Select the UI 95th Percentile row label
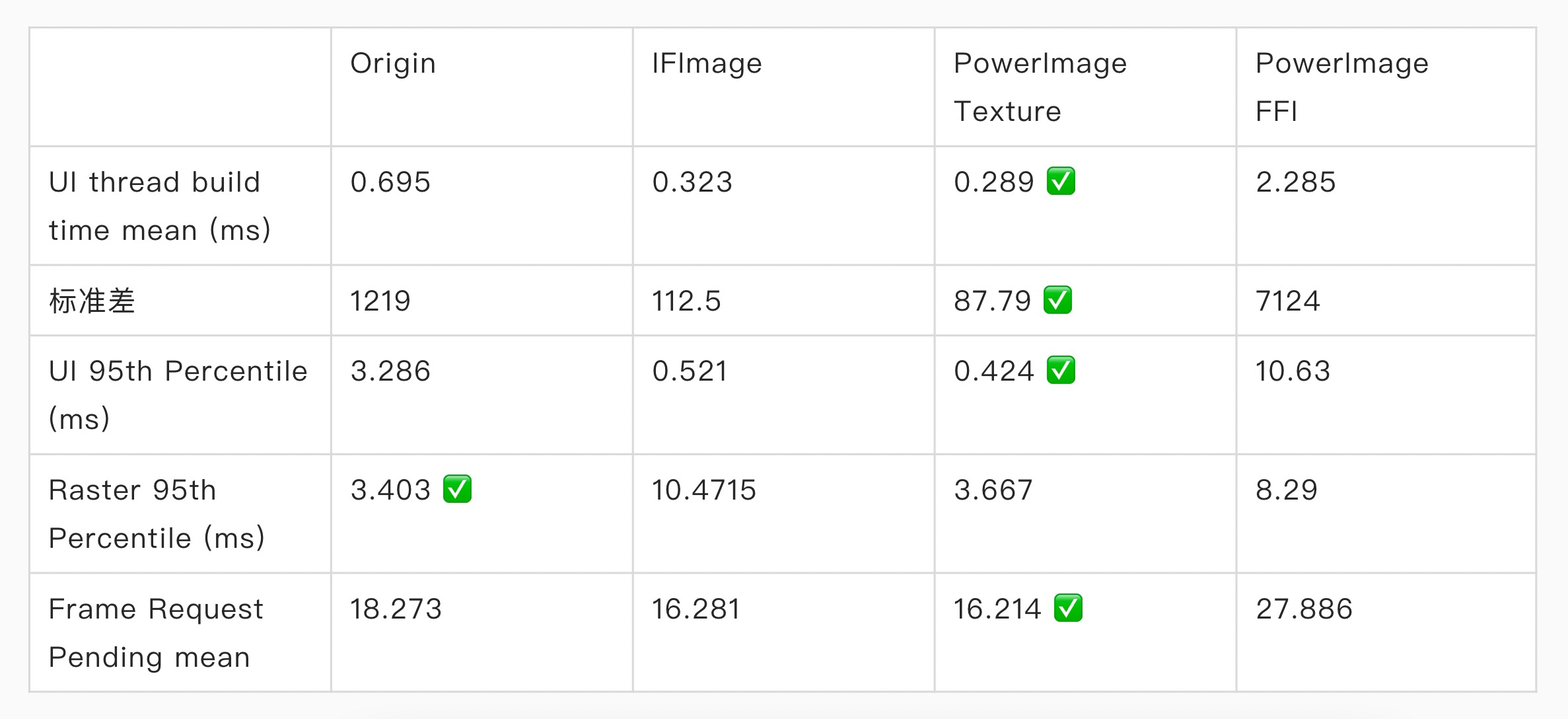Image resolution: width=1568 pixels, height=719 pixels. [178, 395]
